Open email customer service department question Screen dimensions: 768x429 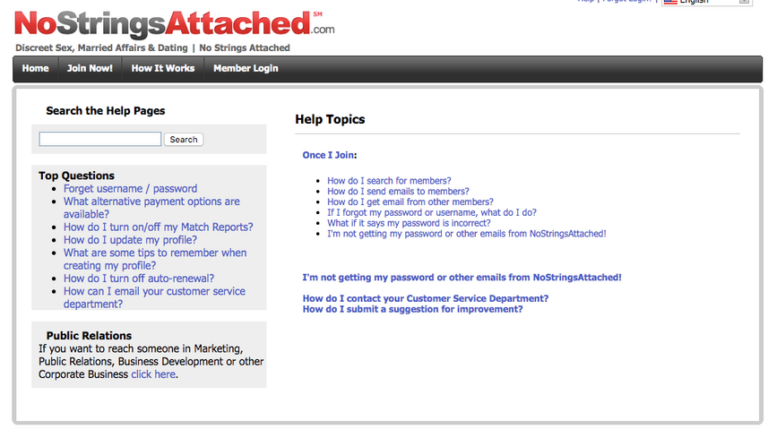pyautogui.click(x=154, y=297)
